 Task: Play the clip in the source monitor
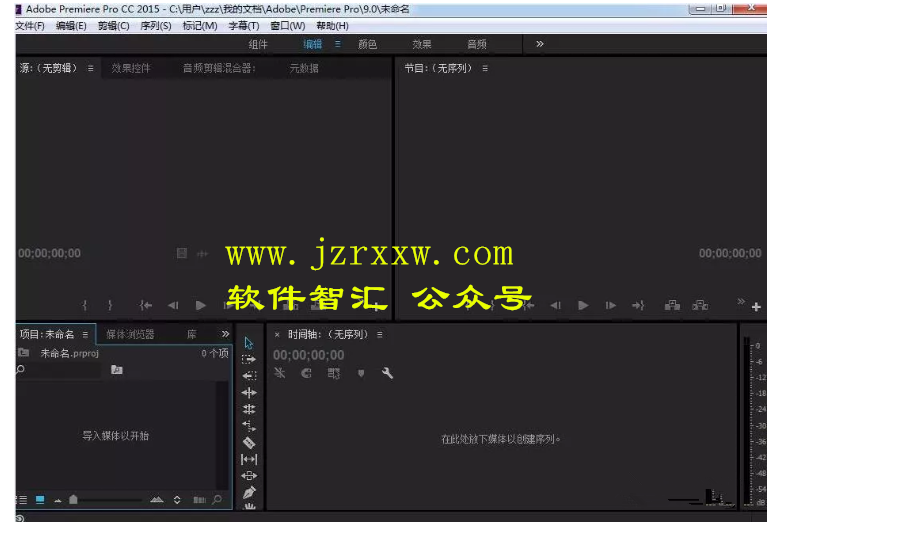click(201, 305)
